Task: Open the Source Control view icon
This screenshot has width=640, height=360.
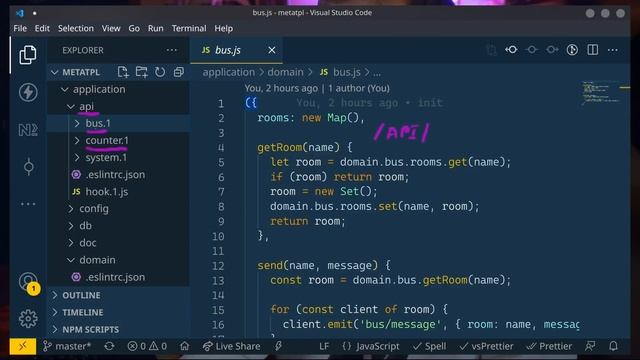Action: click(x=28, y=167)
